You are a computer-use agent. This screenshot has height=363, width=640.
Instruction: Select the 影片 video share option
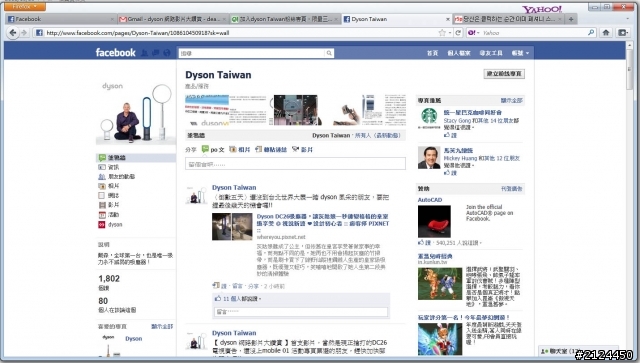click(302, 149)
